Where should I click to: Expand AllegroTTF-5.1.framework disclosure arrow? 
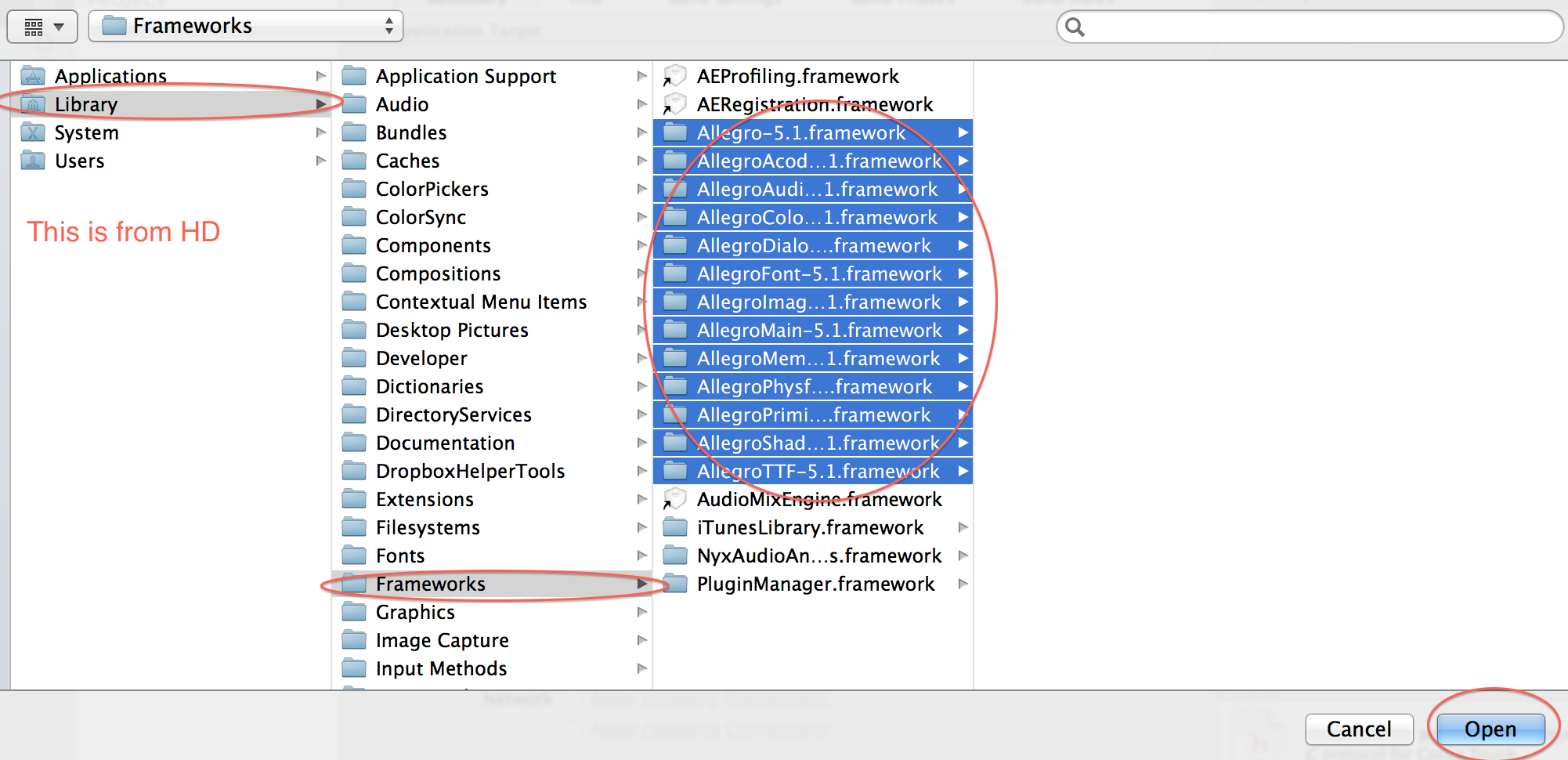coord(963,471)
